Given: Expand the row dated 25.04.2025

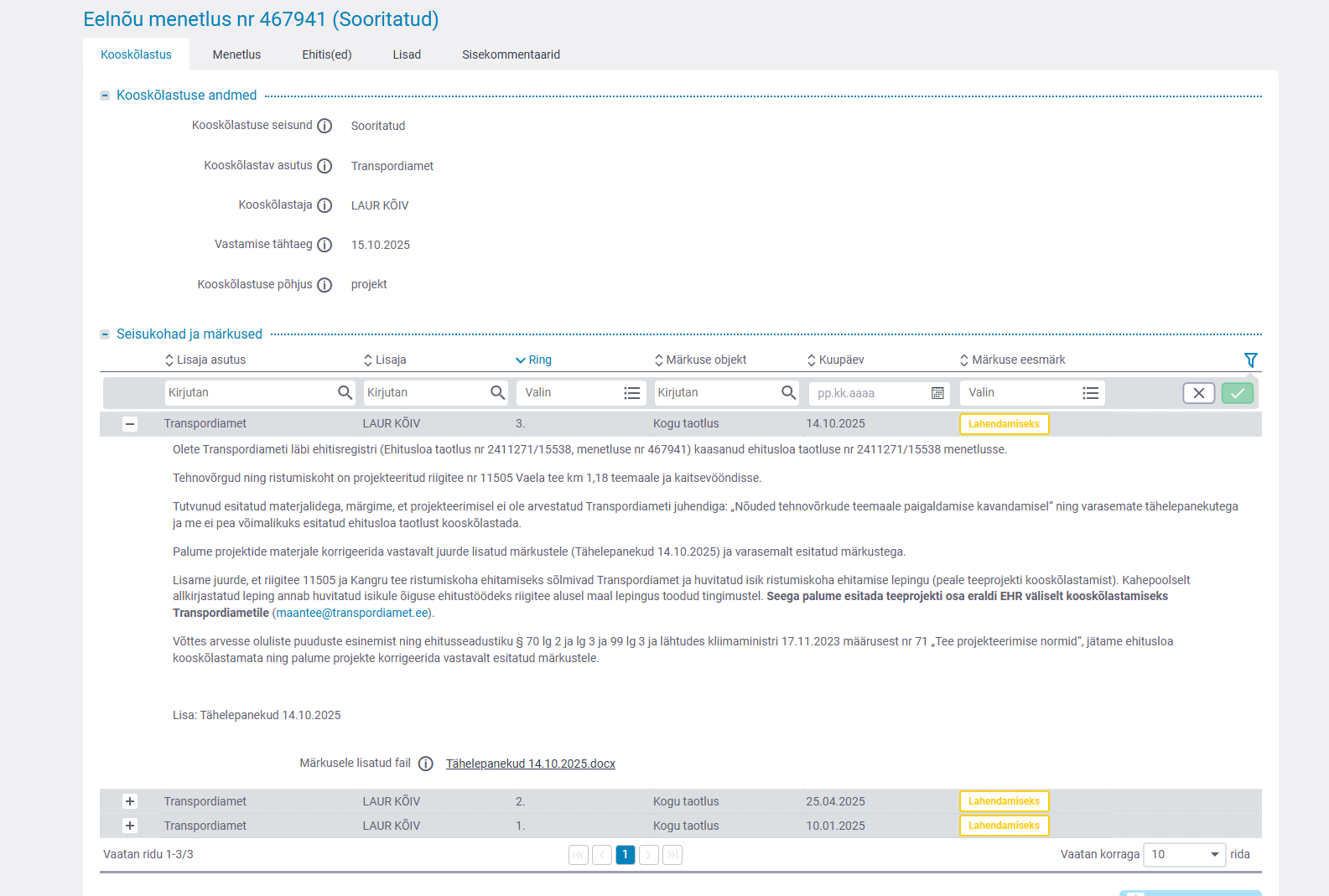Looking at the screenshot, I should [130, 801].
